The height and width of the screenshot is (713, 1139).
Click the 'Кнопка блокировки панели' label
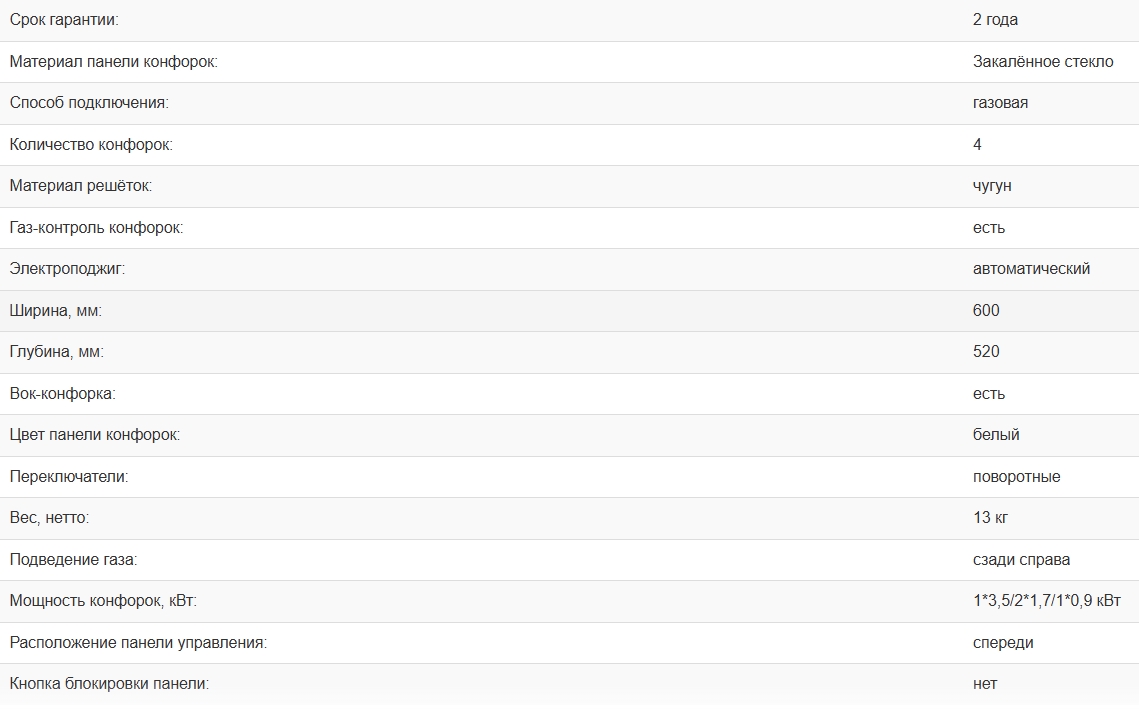(x=109, y=684)
